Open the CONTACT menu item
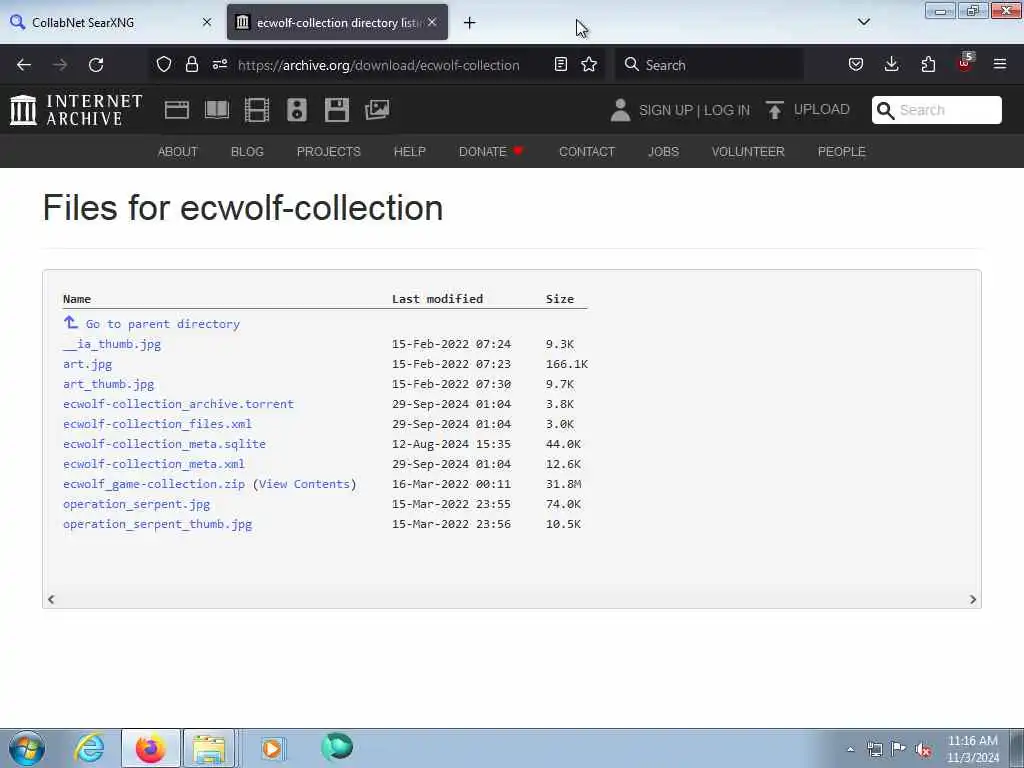Image resolution: width=1024 pixels, height=768 pixels. point(587,152)
